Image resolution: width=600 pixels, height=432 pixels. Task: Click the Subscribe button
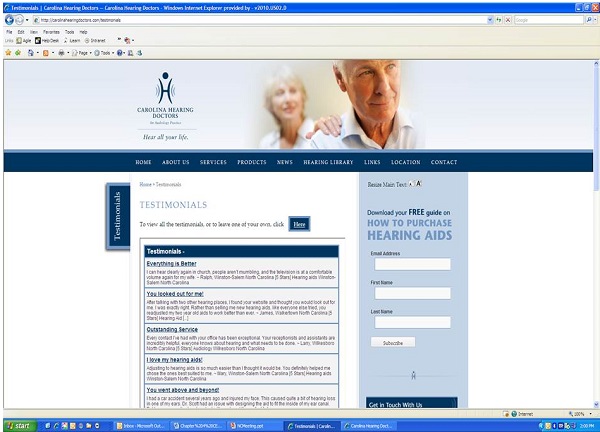coord(392,342)
